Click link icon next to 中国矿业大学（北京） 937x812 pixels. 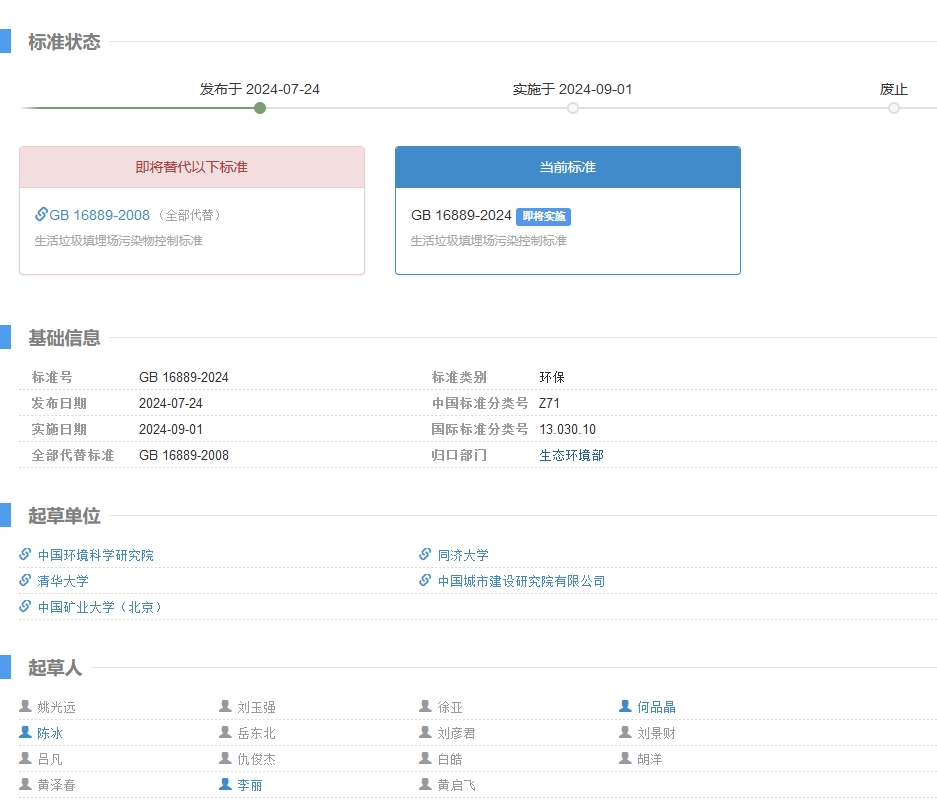point(25,606)
